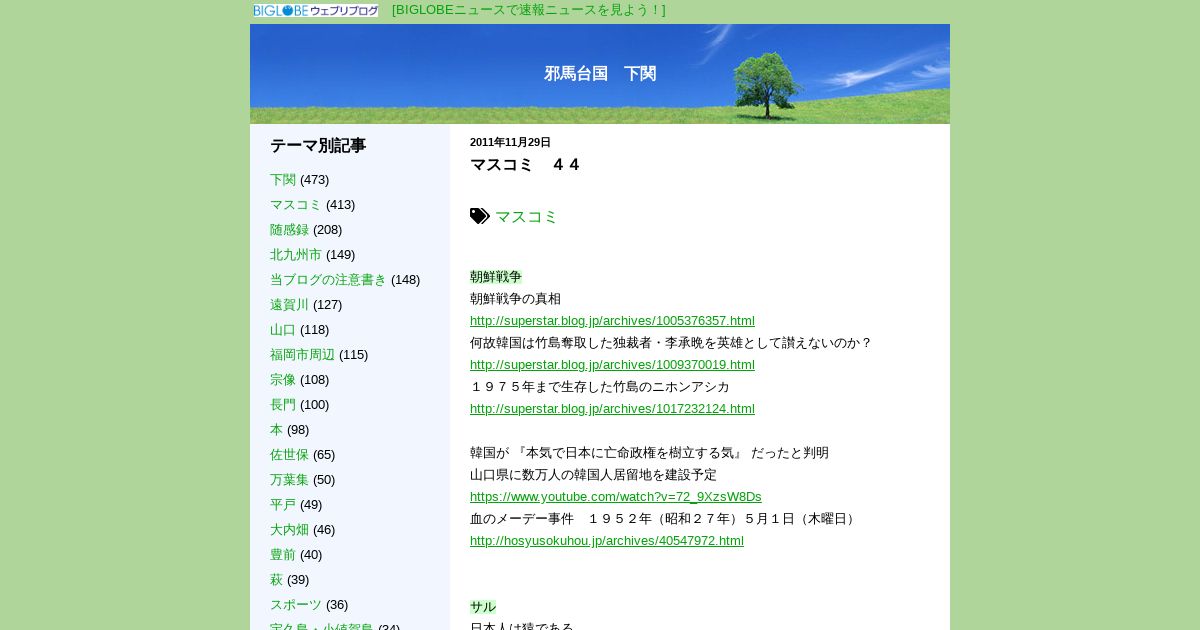Click the count (413) next to マスコミ
Screen dimensions: 1200x630
[x=340, y=205]
